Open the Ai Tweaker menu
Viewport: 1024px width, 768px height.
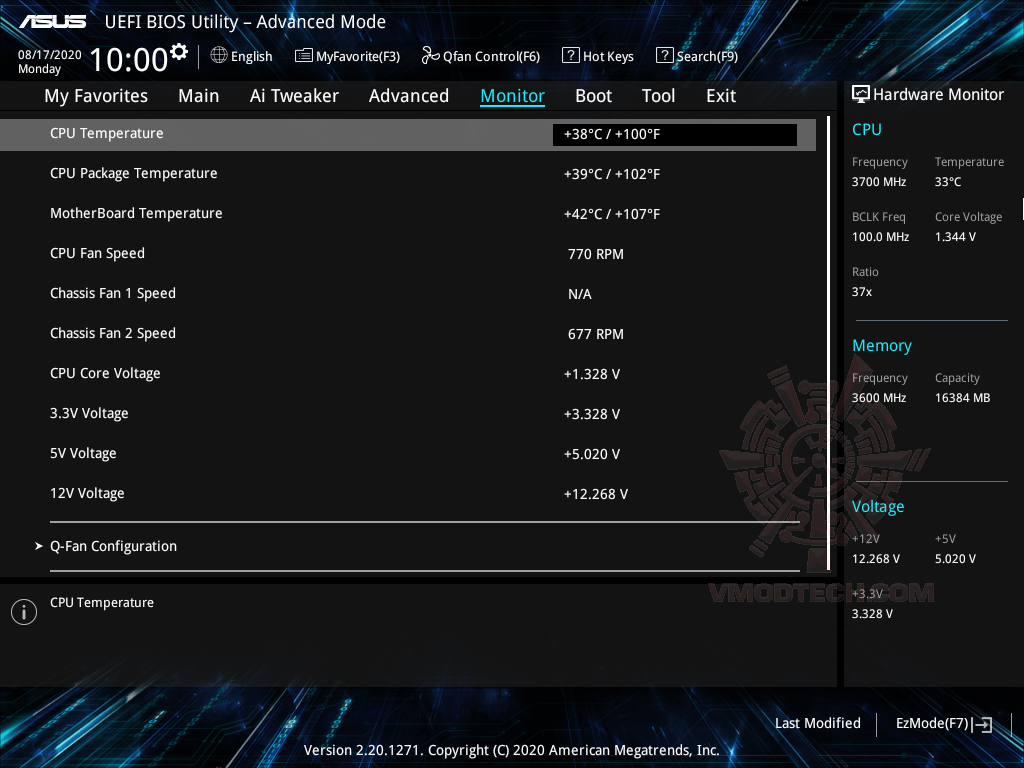[x=294, y=95]
